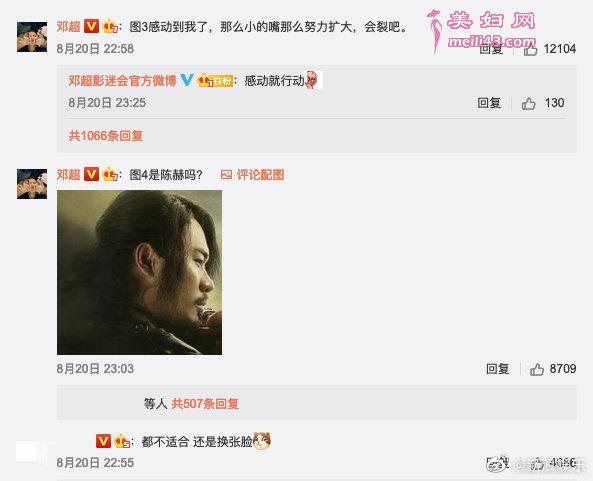The image size is (593, 481).
Task: Click the image icon beside 评论配图
Action: tap(226, 175)
